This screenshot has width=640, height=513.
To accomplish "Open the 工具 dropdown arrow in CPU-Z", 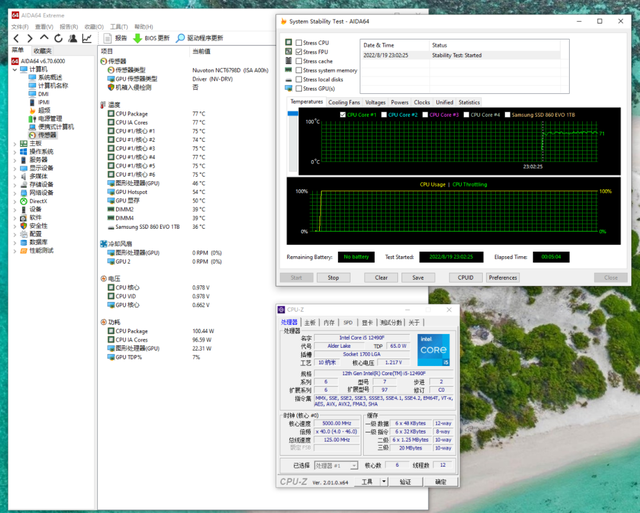I will 384,482.
